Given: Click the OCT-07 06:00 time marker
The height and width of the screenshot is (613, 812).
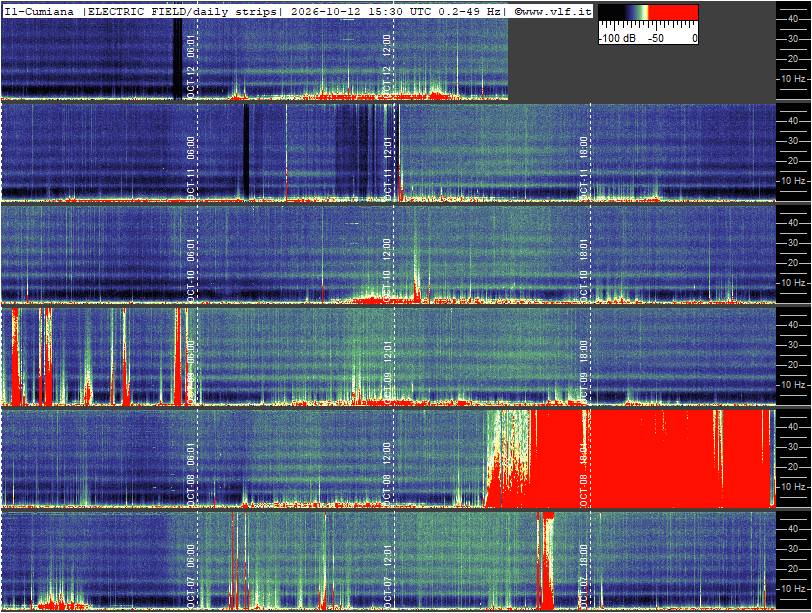Looking at the screenshot, I should [191, 576].
